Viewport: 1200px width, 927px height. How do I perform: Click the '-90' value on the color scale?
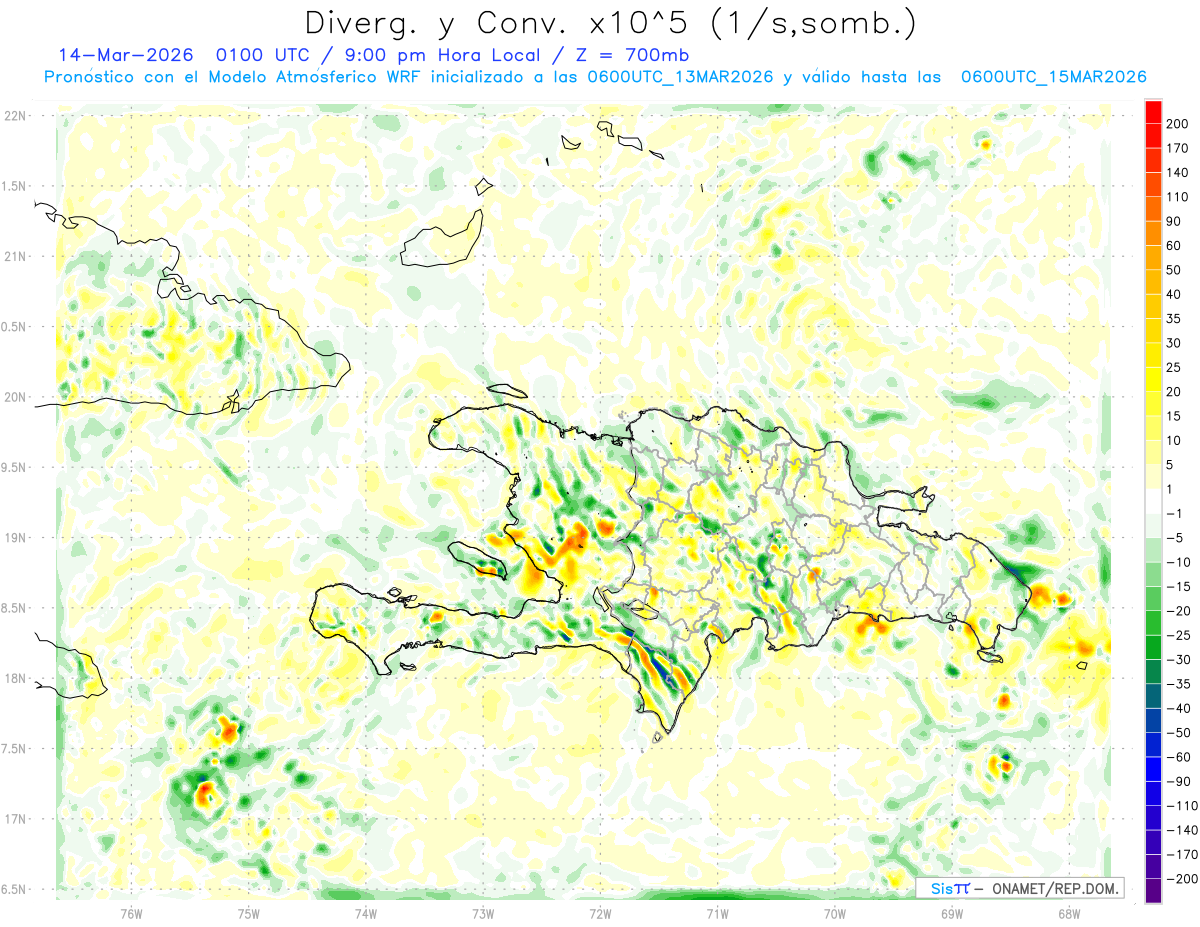pos(1179,782)
